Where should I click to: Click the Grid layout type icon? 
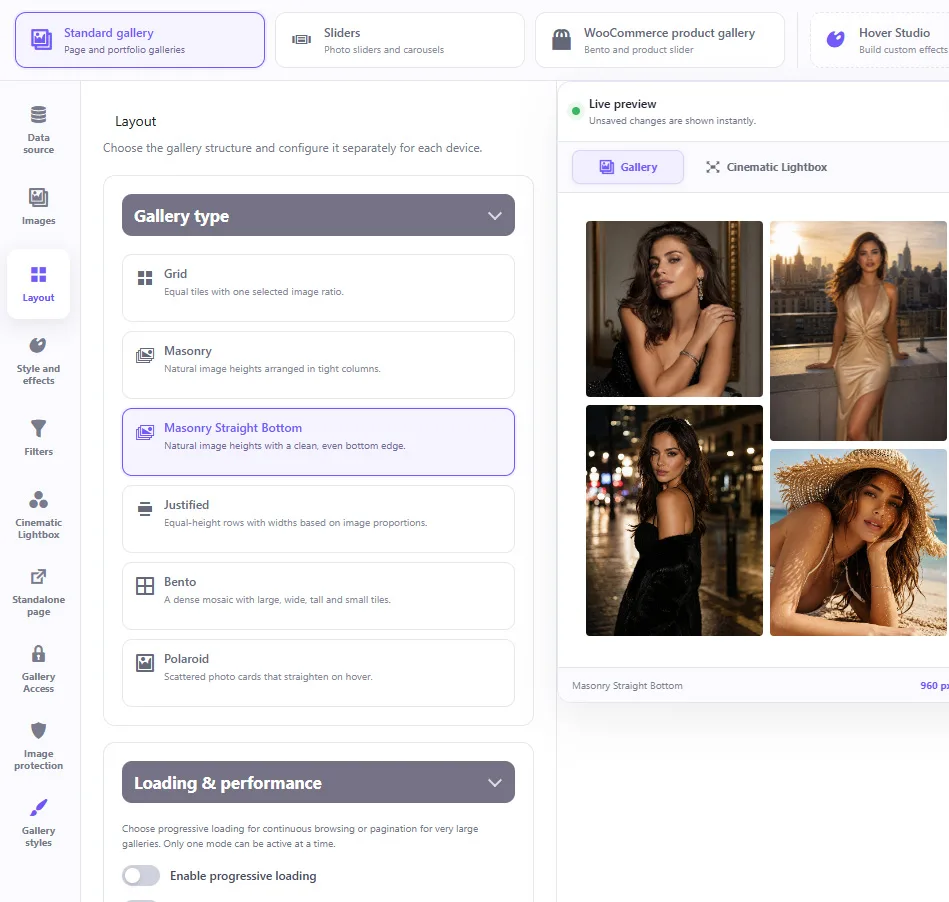click(145, 278)
